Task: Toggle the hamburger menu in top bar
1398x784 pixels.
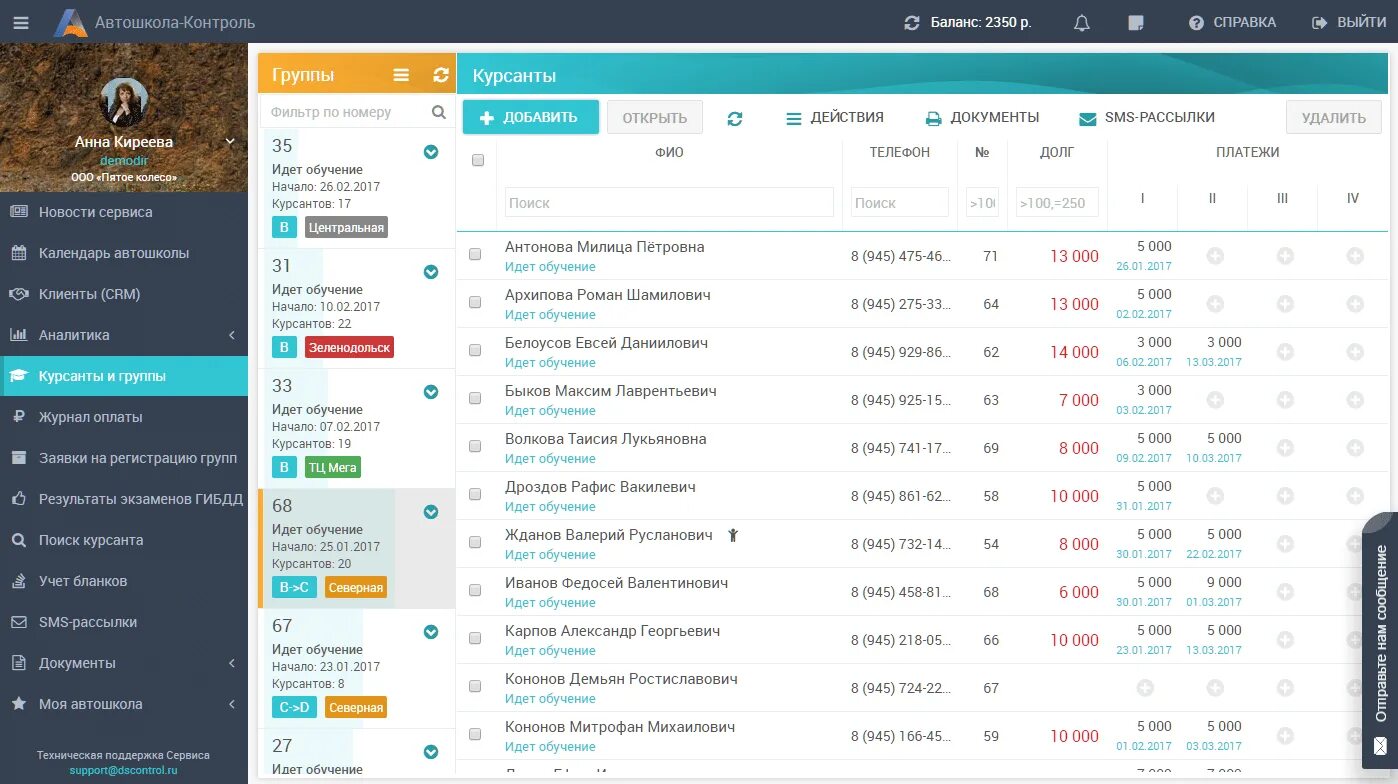Action: 21,22
